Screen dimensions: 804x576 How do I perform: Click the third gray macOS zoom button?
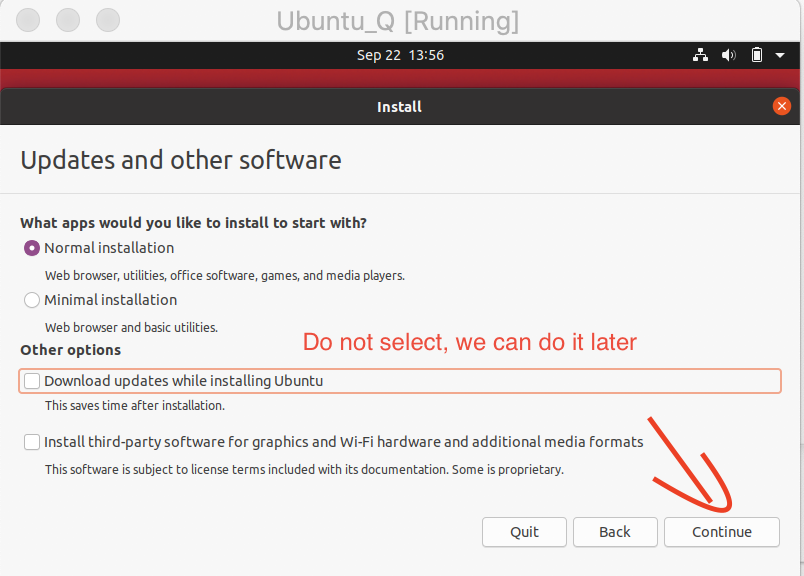click(x=108, y=20)
